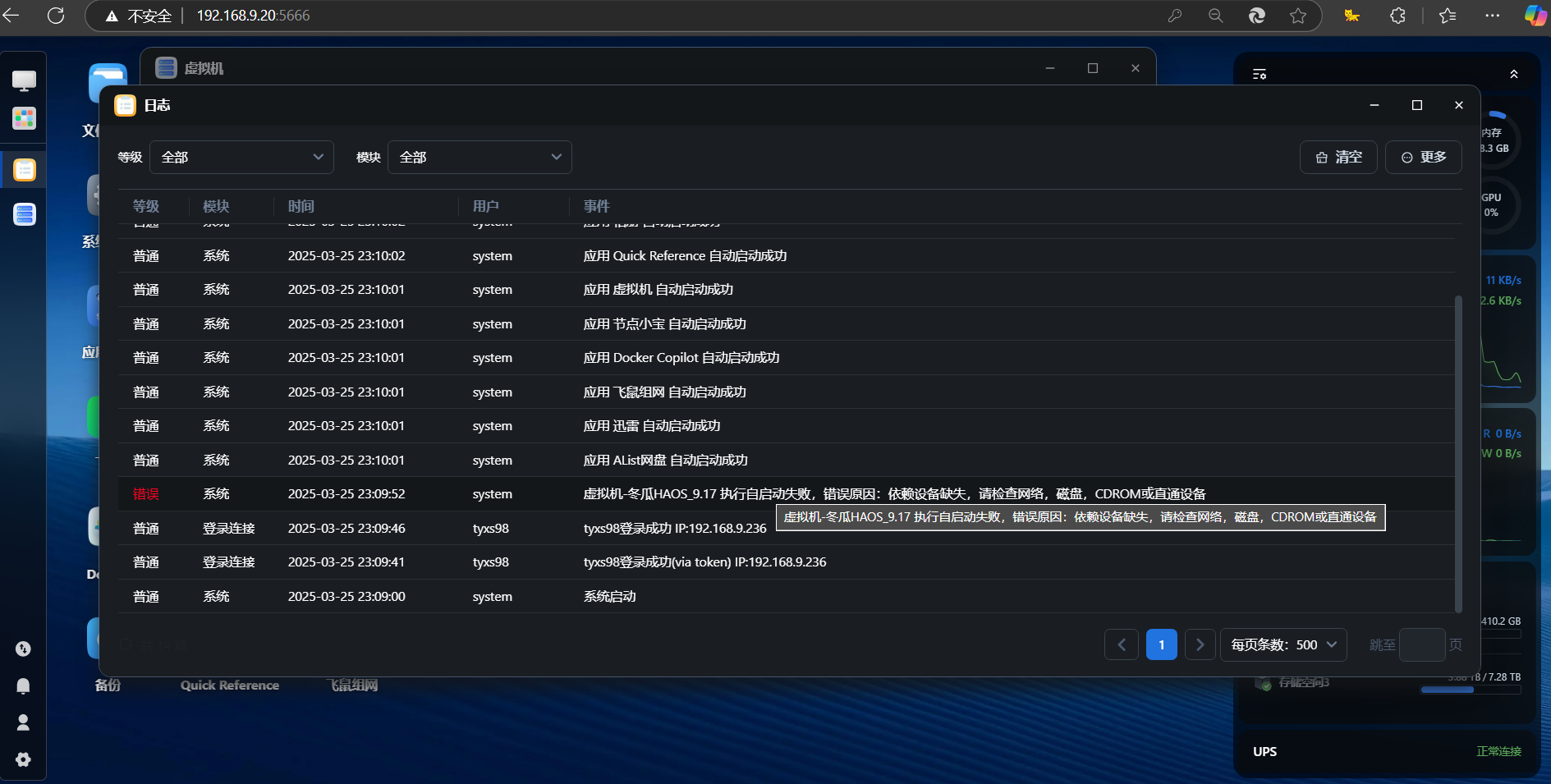This screenshot has width=1551, height=784.
Task: Open the favorites list icon in browser toolbar
Action: pyautogui.click(x=1448, y=16)
